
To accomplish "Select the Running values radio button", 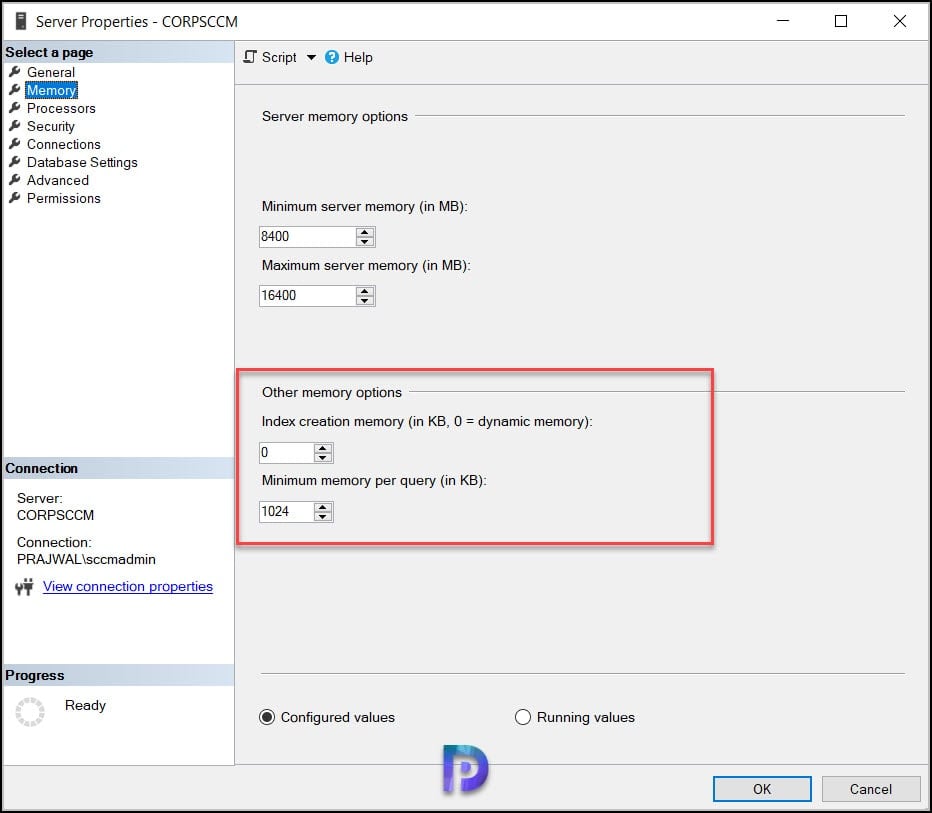I will (x=522, y=717).
